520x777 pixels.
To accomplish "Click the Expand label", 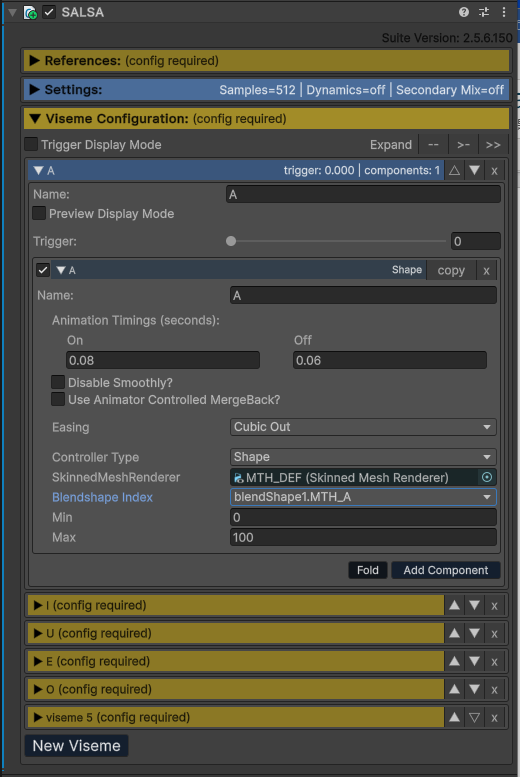I will click(x=391, y=145).
